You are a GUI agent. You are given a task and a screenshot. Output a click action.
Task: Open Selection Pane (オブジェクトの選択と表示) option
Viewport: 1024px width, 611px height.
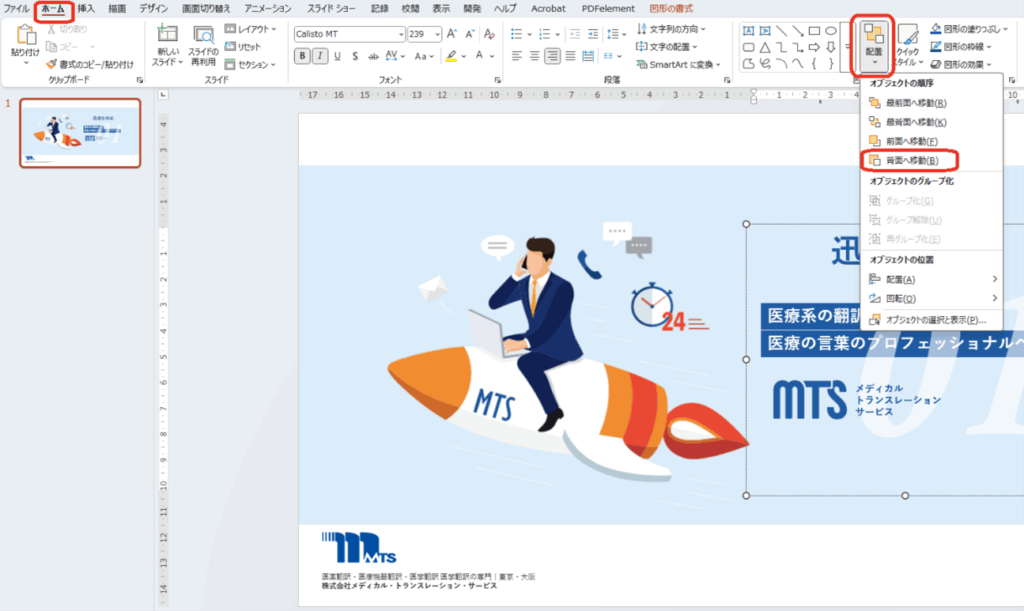pos(930,320)
